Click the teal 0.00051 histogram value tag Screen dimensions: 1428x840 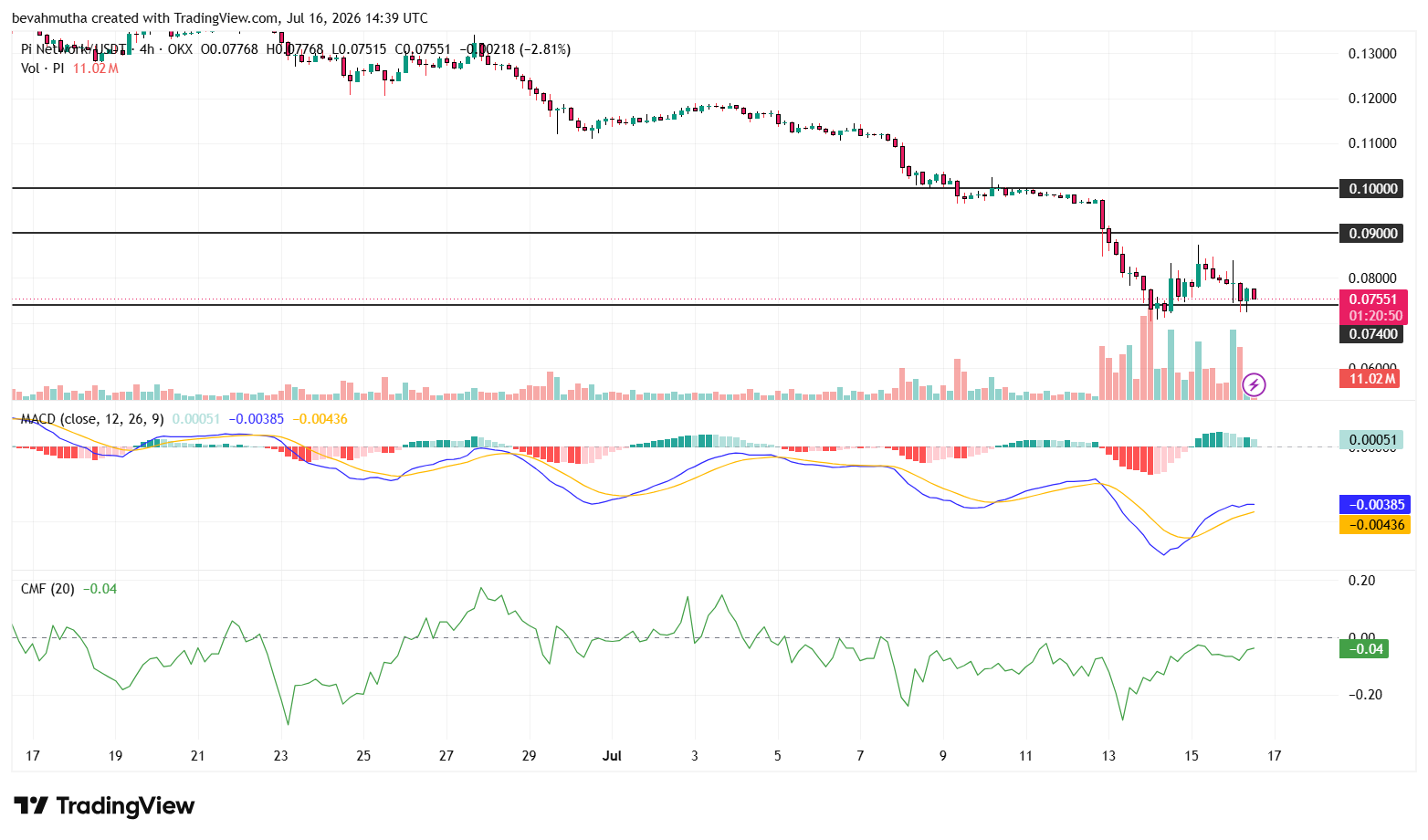[x=1372, y=439]
